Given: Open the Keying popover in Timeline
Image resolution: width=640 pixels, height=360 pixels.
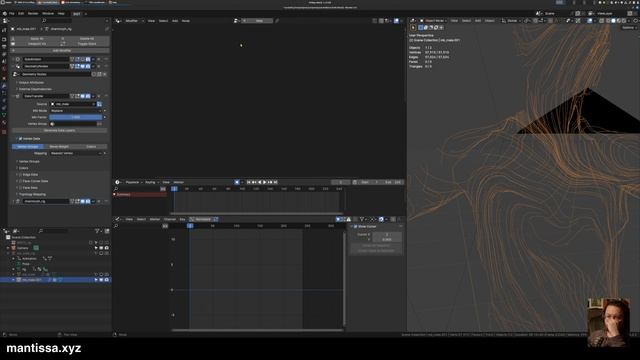Looking at the screenshot, I should click(151, 182).
